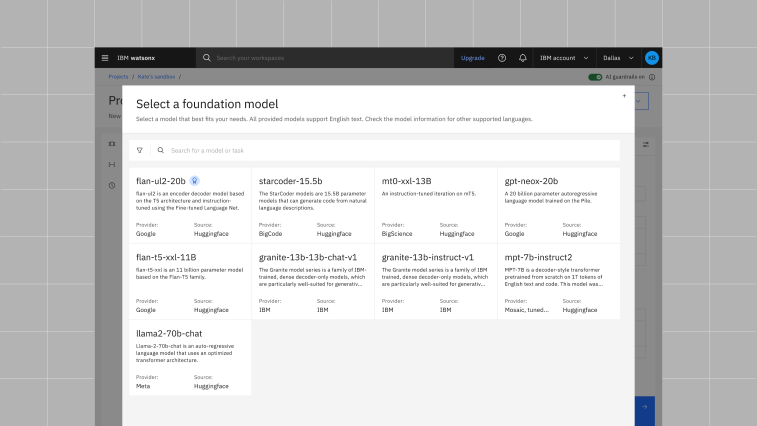Close the foundation model dialog
This screenshot has width=757, height=426.
coord(624,96)
